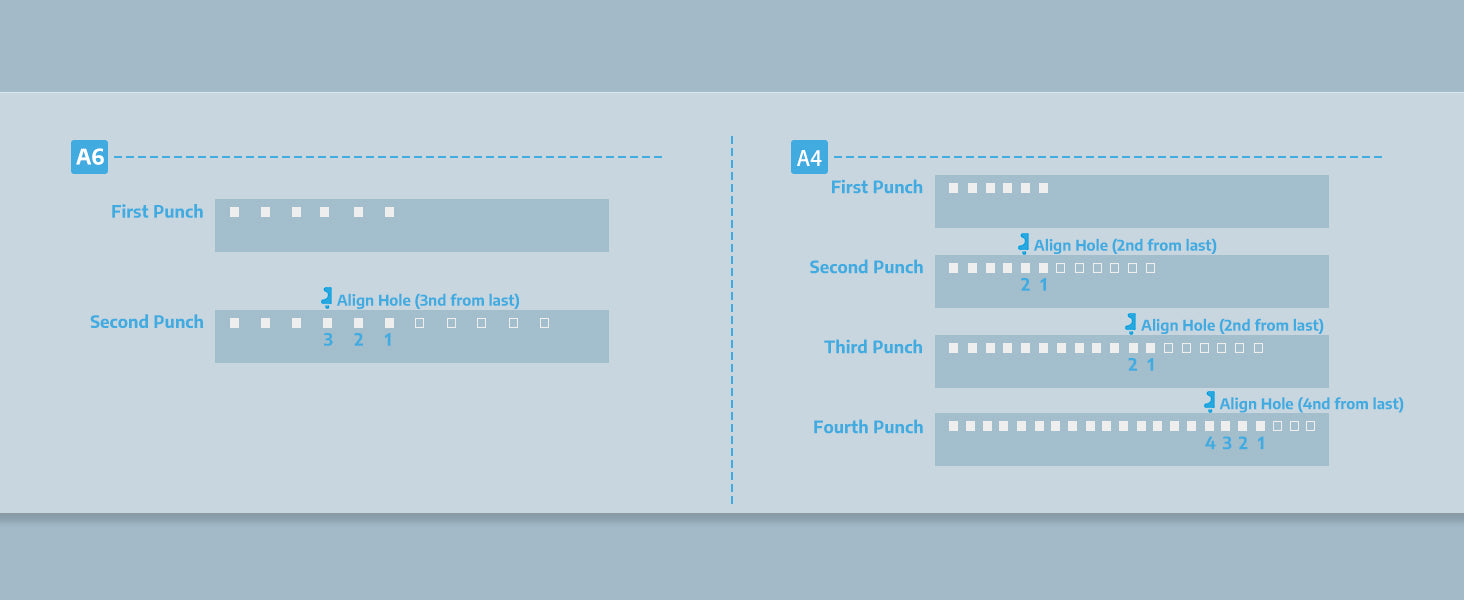Click the "Second Punch" label under A4
This screenshot has width=1464, height=600.
[866, 267]
